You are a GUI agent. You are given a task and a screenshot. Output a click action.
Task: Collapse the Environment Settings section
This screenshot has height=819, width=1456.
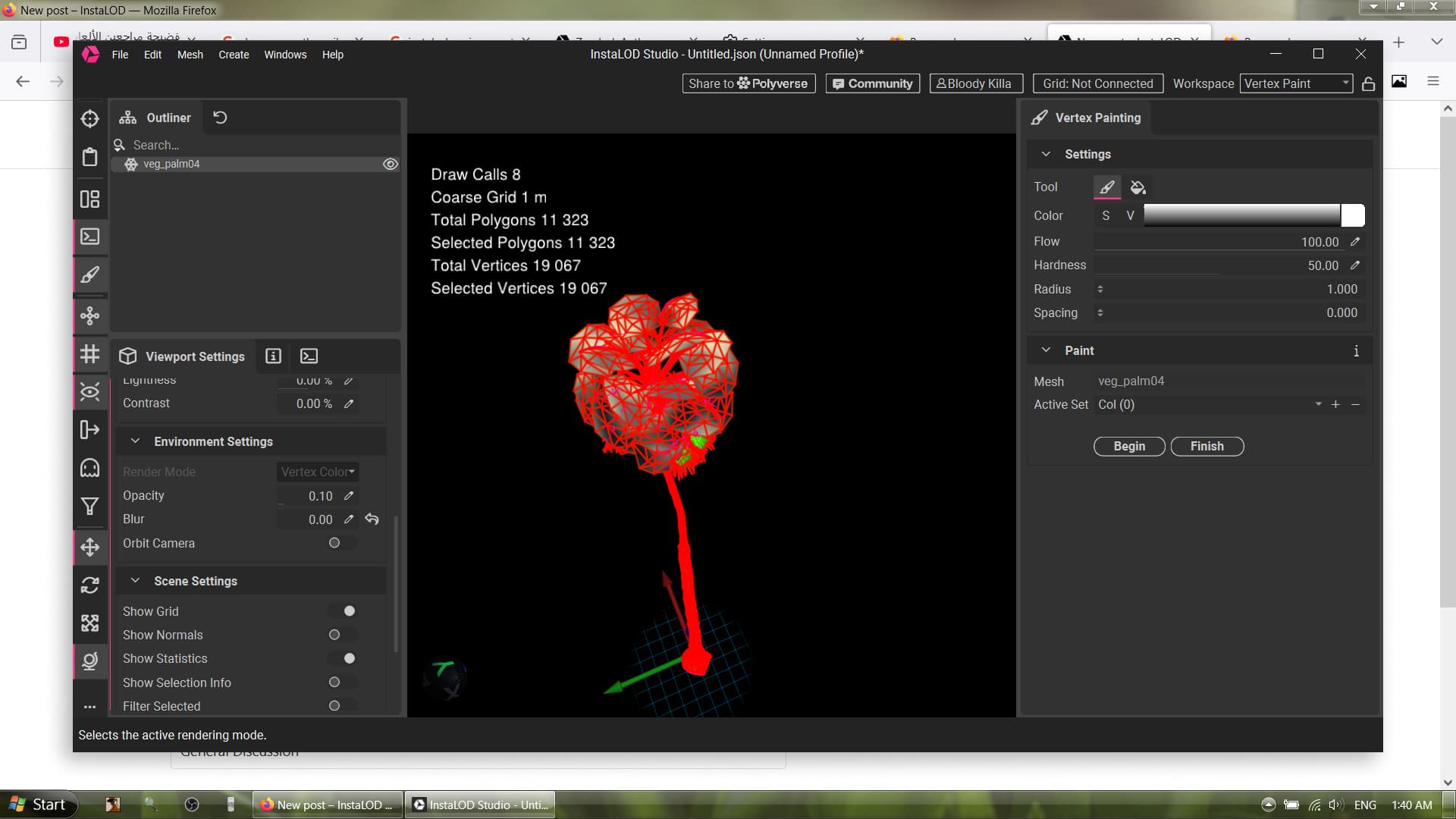135,441
